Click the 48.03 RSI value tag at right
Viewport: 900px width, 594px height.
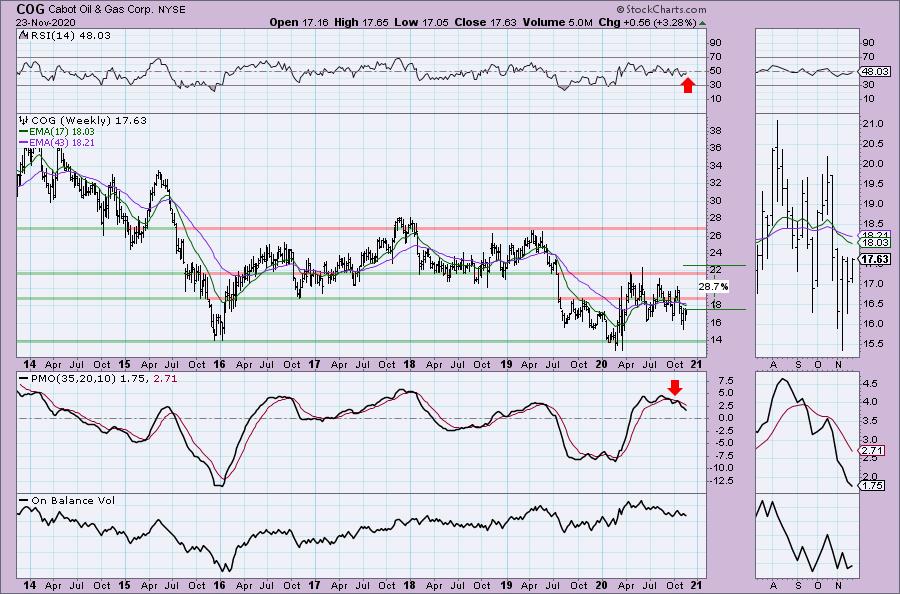tap(875, 71)
